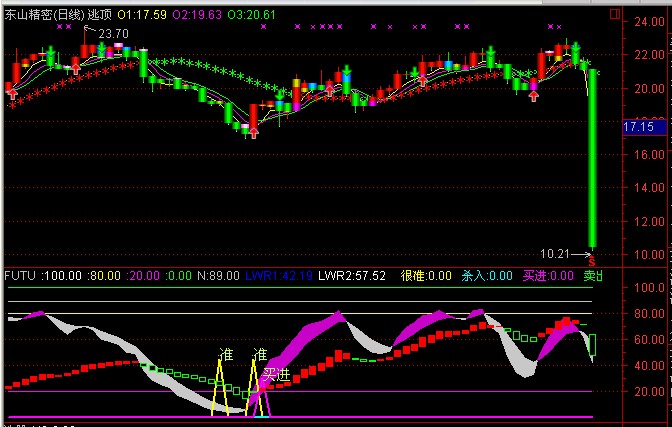Select the large green limit-down candle

[x=592, y=158]
